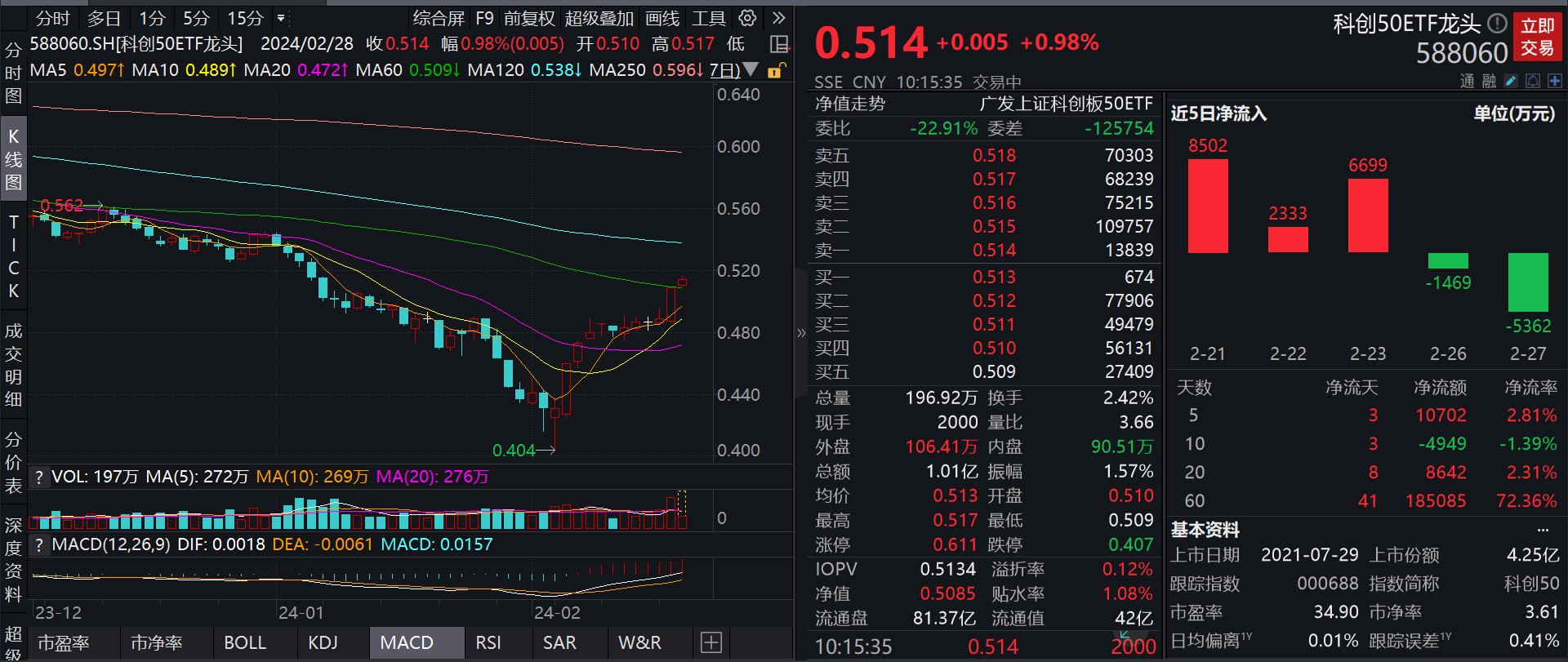
Task: Click the 7日 underlined link
Action: [x=724, y=70]
